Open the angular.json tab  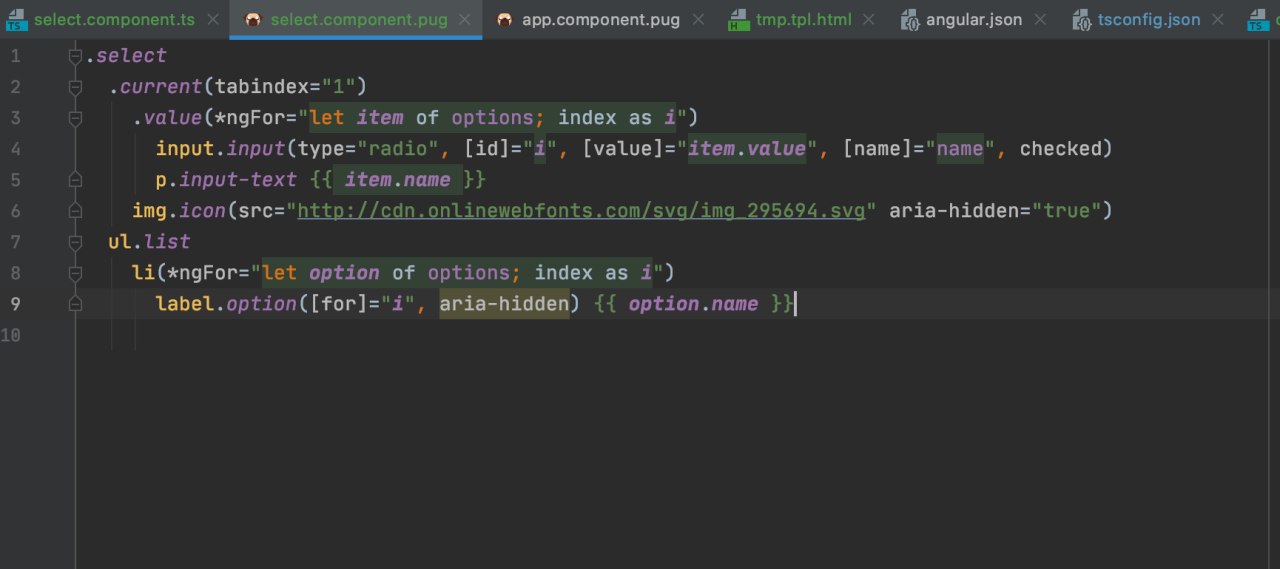tap(975, 19)
